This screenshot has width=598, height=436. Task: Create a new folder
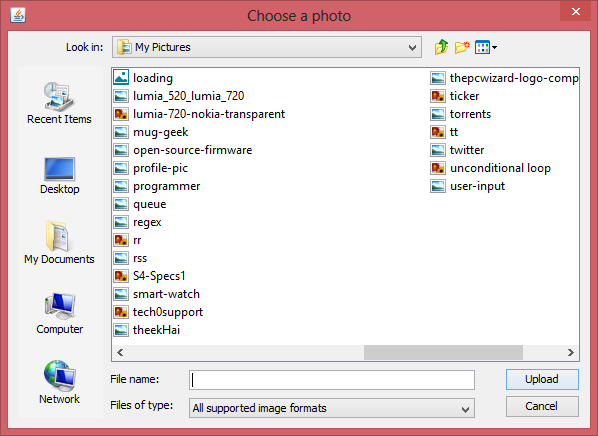[462, 47]
